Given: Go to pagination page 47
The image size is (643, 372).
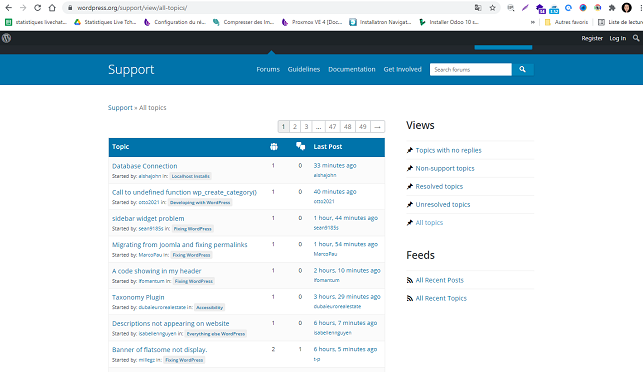Looking at the screenshot, I should tap(333, 127).
